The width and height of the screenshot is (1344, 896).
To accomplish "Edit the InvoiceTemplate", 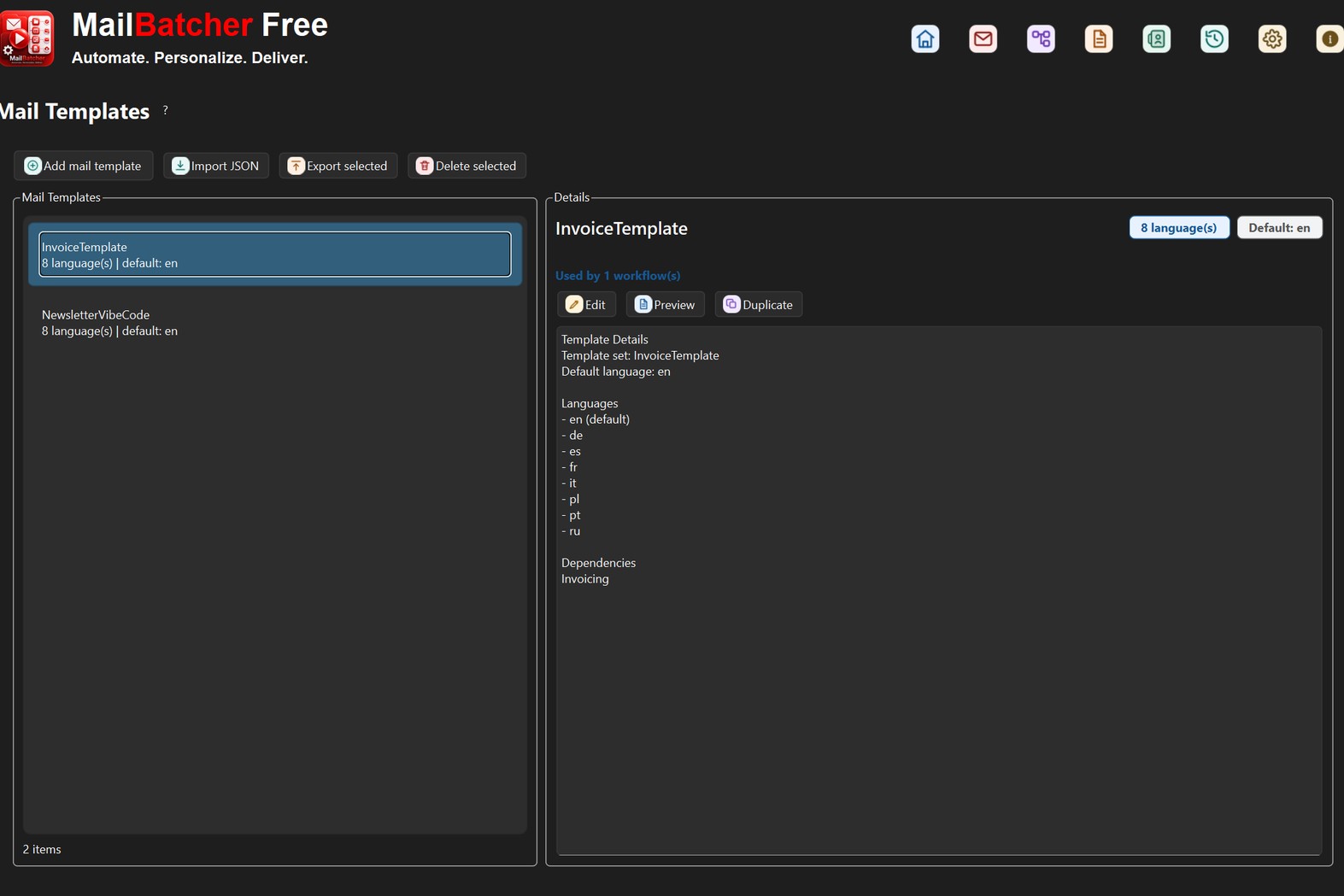I will 586,305.
